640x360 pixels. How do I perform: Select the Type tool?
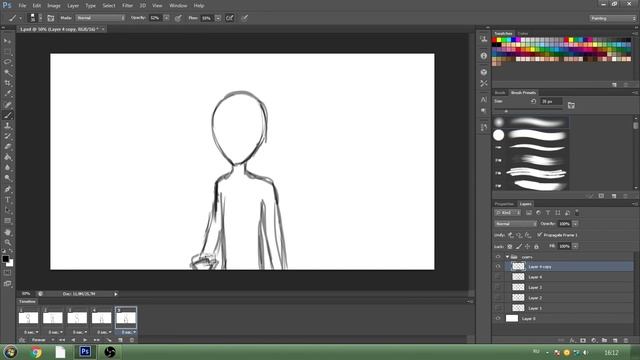(7, 200)
